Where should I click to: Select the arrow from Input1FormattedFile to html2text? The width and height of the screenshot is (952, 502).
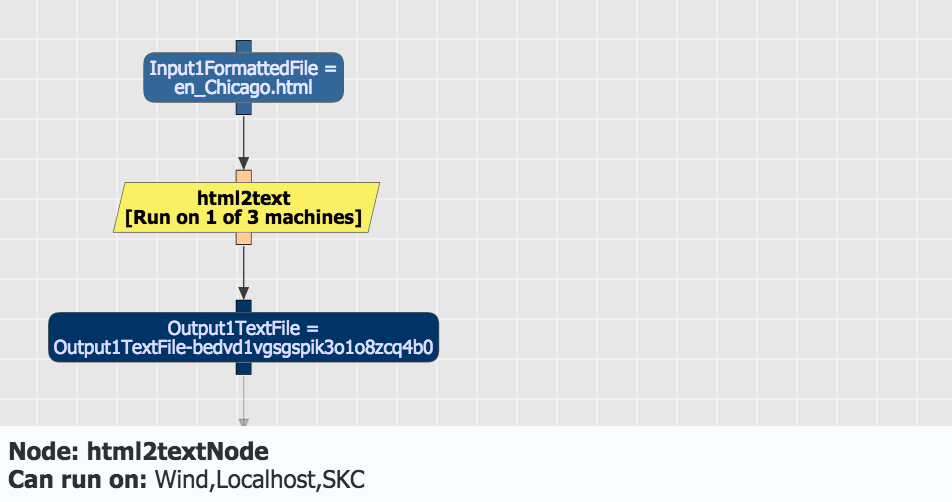pyautogui.click(x=243, y=142)
